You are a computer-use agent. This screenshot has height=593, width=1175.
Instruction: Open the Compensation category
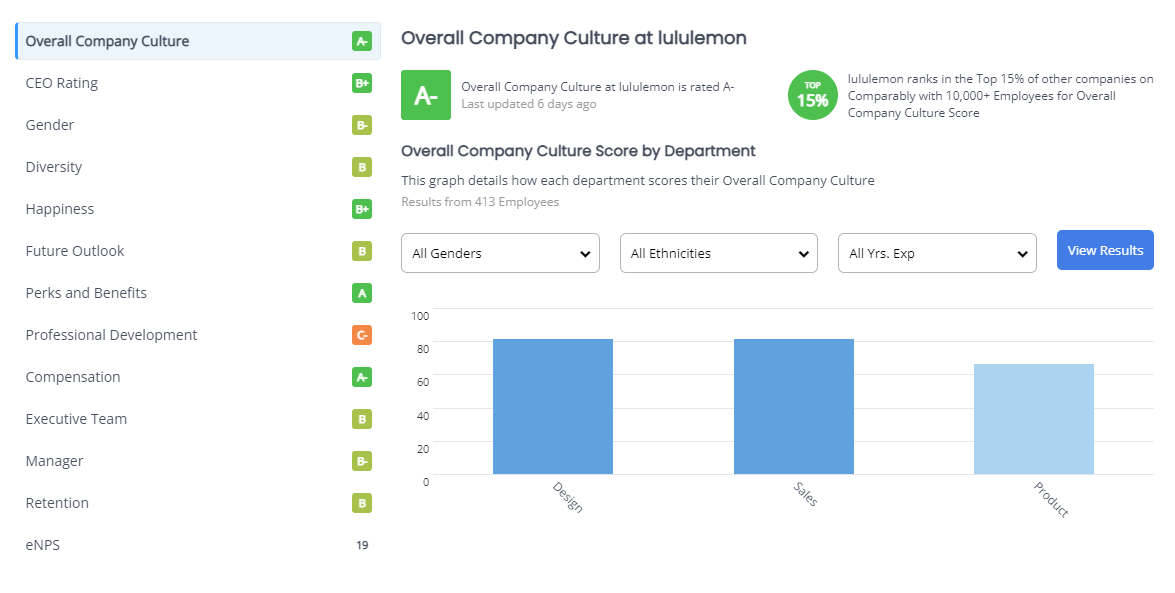point(198,377)
